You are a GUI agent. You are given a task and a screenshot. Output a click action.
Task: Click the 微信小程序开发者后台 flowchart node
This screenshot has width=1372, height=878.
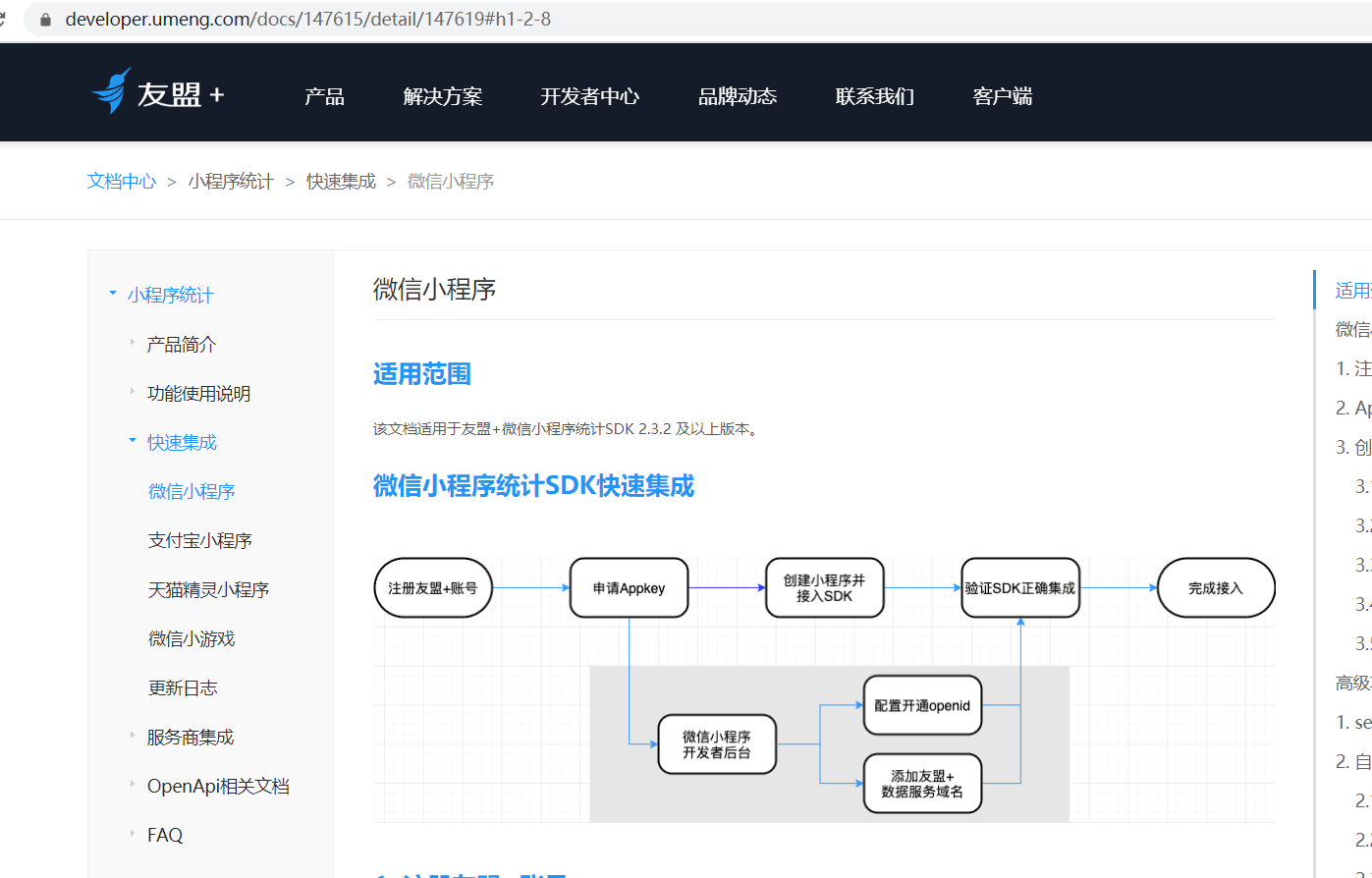pos(717,744)
